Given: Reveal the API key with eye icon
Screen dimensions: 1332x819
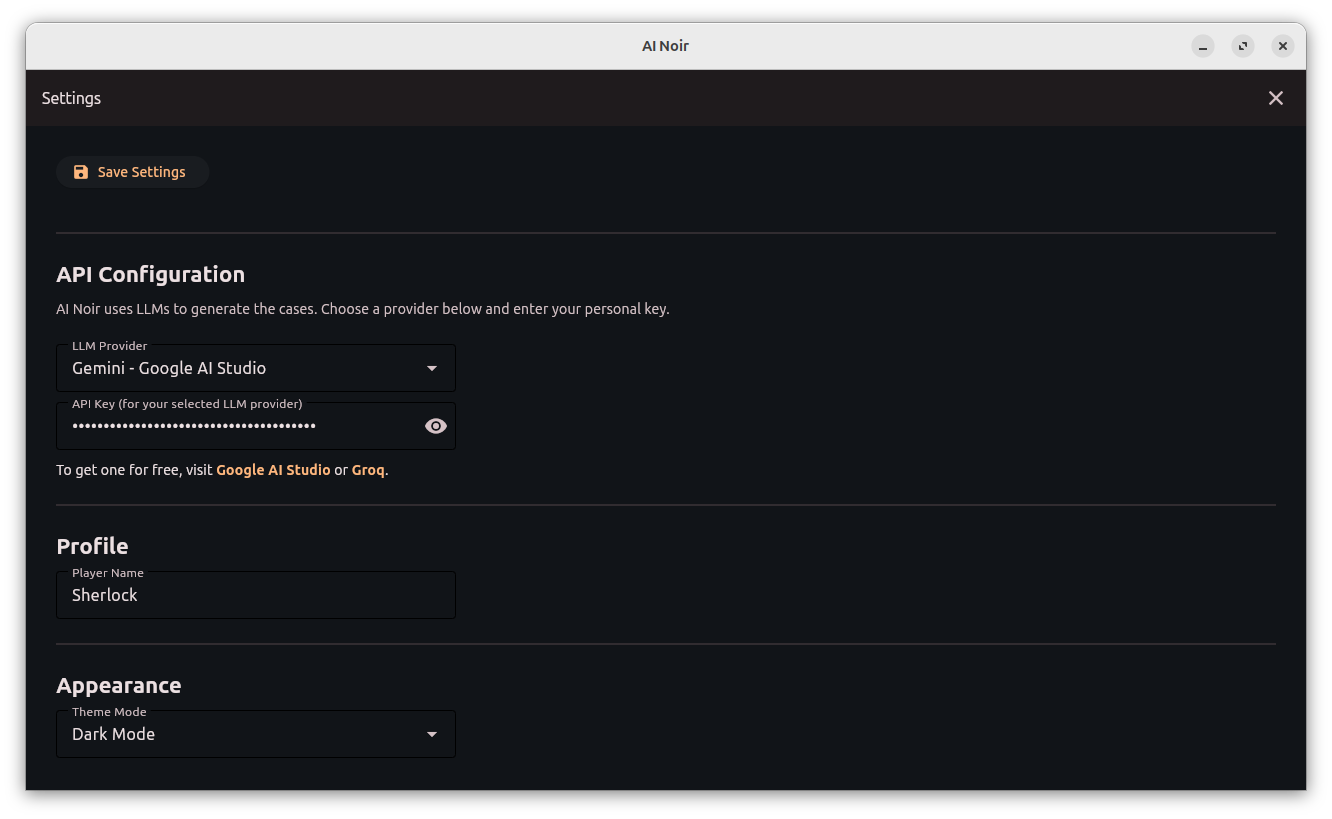Looking at the screenshot, I should click(435, 426).
